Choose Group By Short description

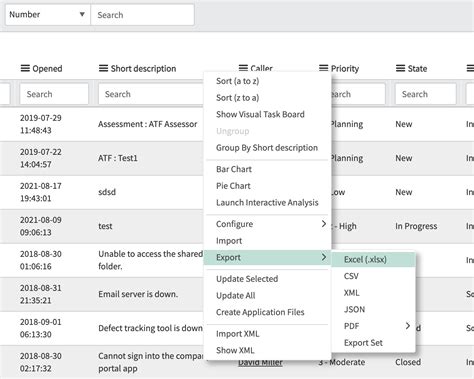[x=267, y=148]
